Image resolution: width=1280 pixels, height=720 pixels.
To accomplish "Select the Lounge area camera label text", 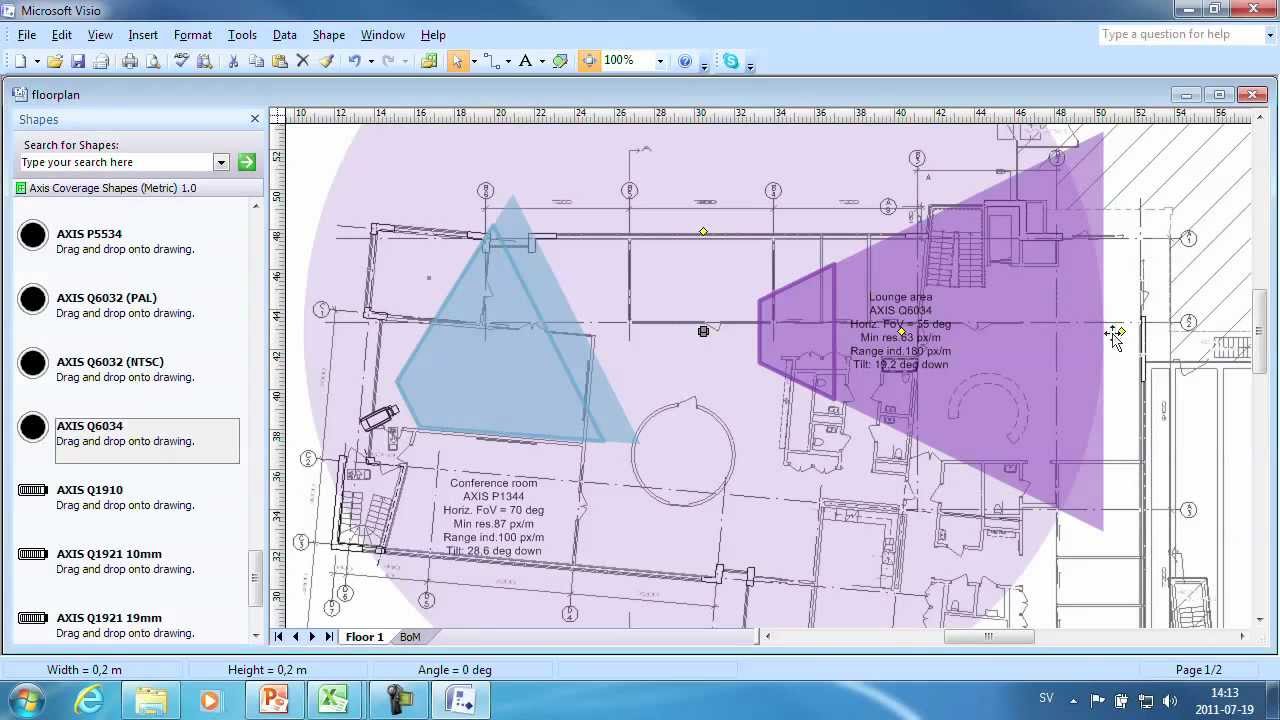I will pyautogui.click(x=900, y=331).
